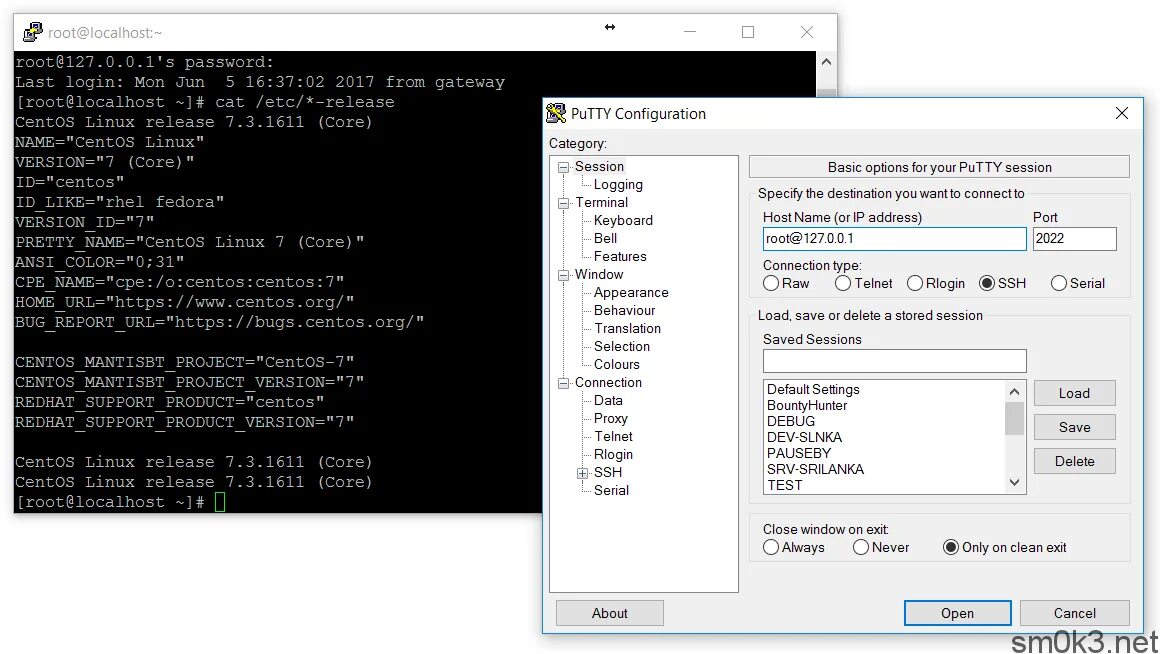Open the Serial category in tree
Image resolution: width=1160 pixels, height=654 pixels.
611,490
